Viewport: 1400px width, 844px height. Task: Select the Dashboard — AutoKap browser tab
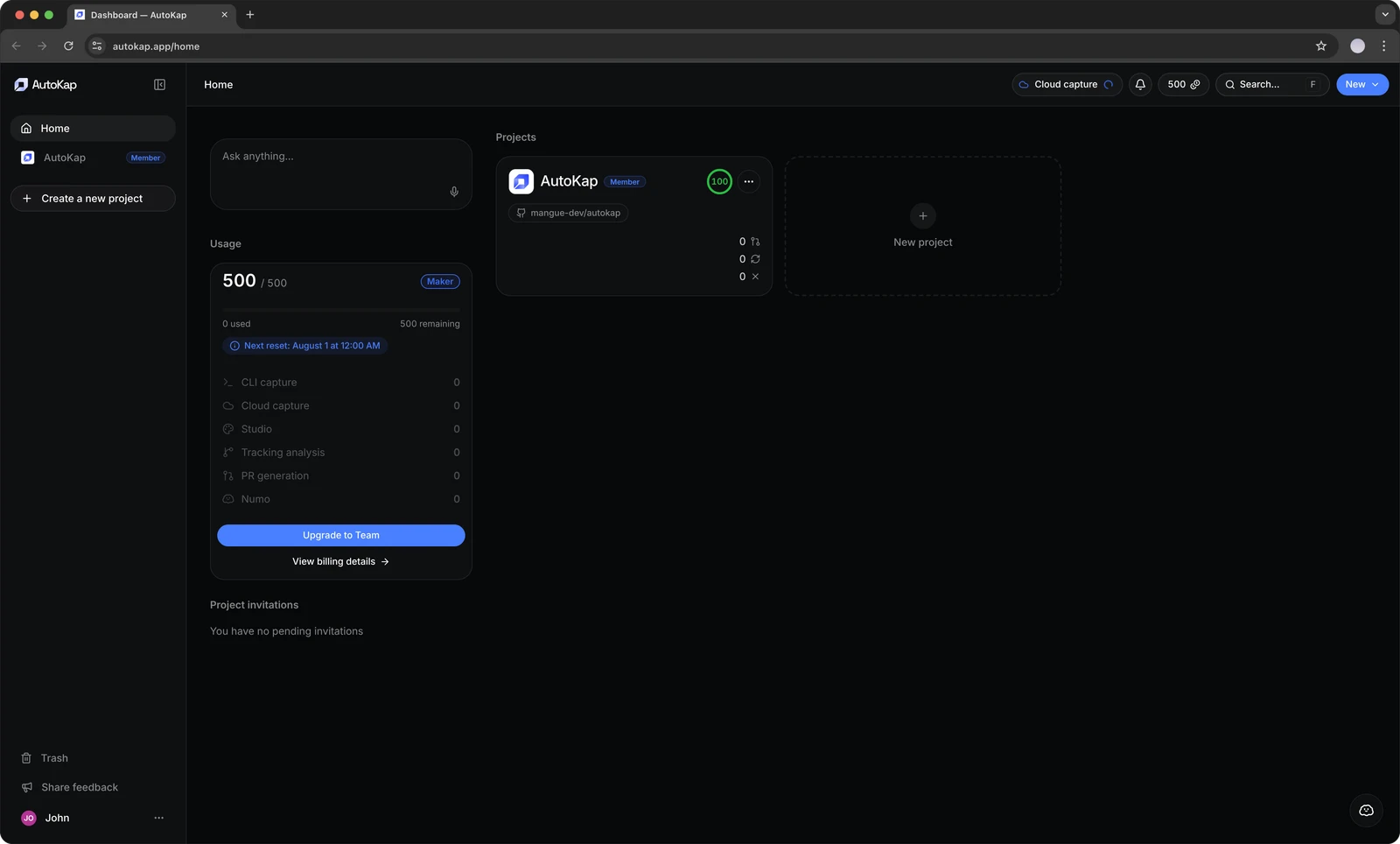pyautogui.click(x=150, y=15)
